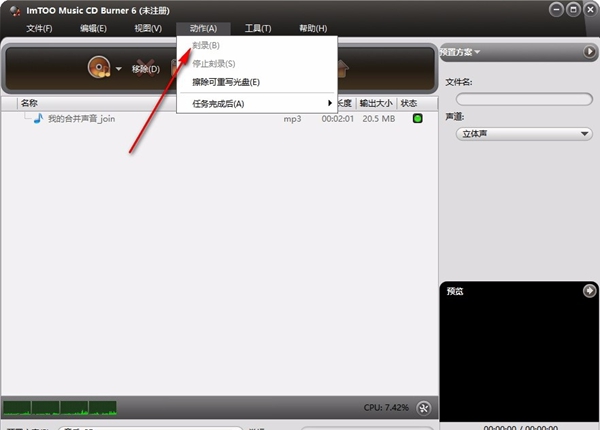This screenshot has width=600, height=430.
Task: Click the 00:02:01 duration cell
Action: coord(338,119)
